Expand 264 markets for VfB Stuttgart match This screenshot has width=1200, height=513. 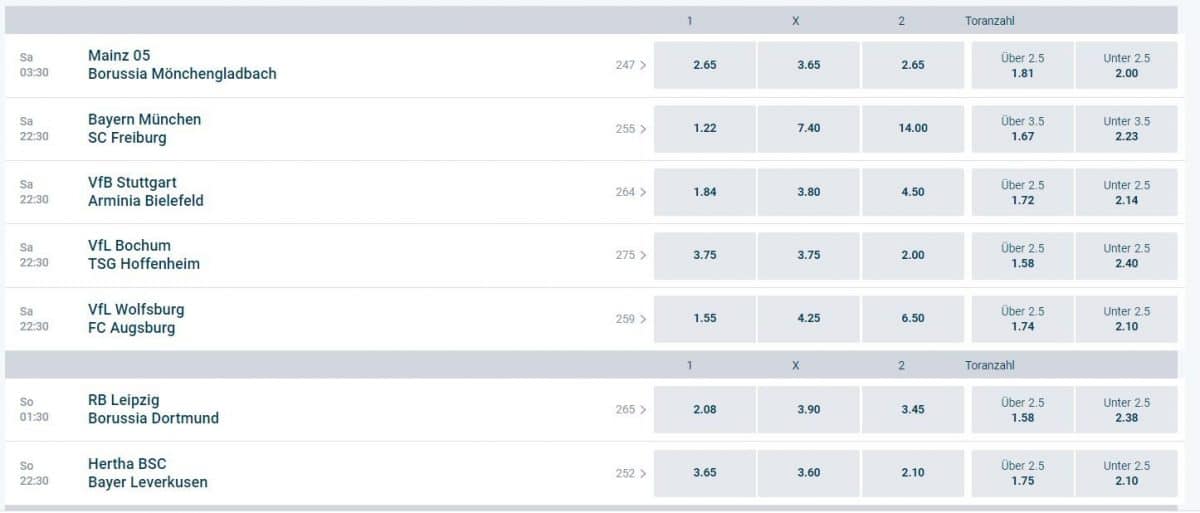pos(631,192)
